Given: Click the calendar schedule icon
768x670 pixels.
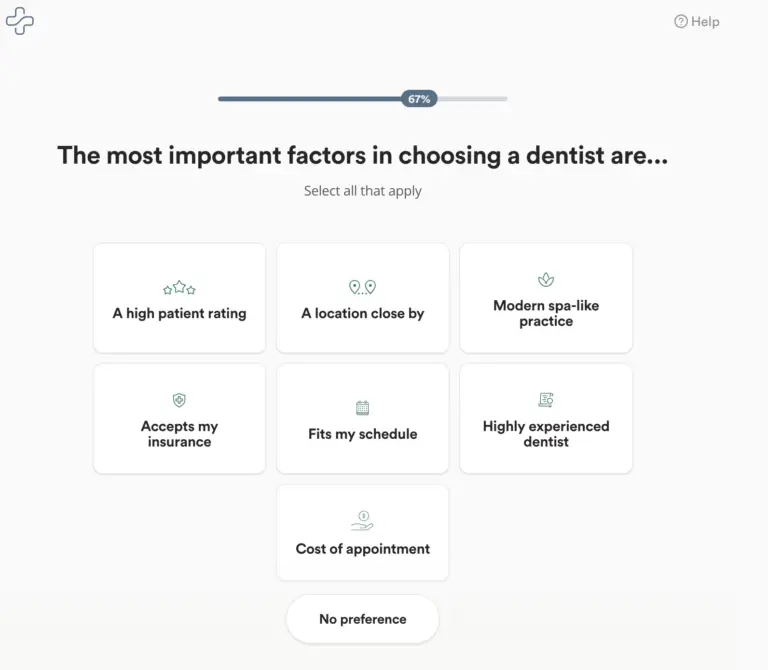Looking at the screenshot, I should pyautogui.click(x=362, y=407).
